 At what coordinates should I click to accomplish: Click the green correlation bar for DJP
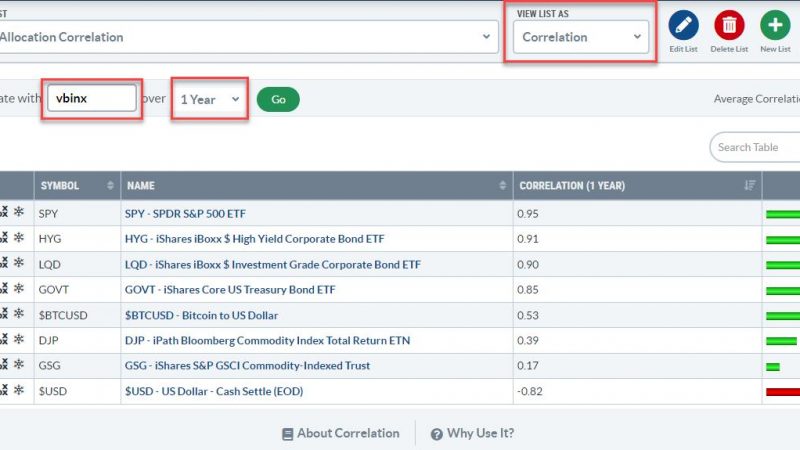click(x=781, y=341)
